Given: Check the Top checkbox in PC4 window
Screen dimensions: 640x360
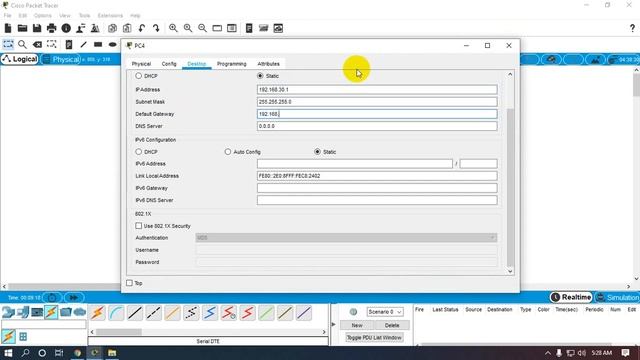Looking at the screenshot, I should click(x=129, y=283).
